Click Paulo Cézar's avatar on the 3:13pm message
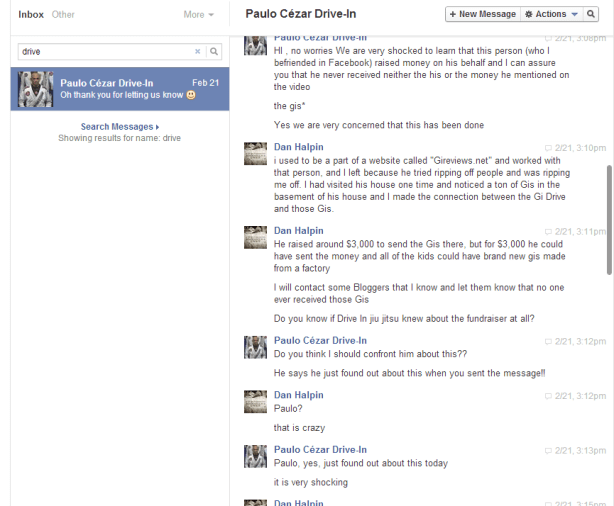Screen dimensions: 614x506 pos(256,457)
